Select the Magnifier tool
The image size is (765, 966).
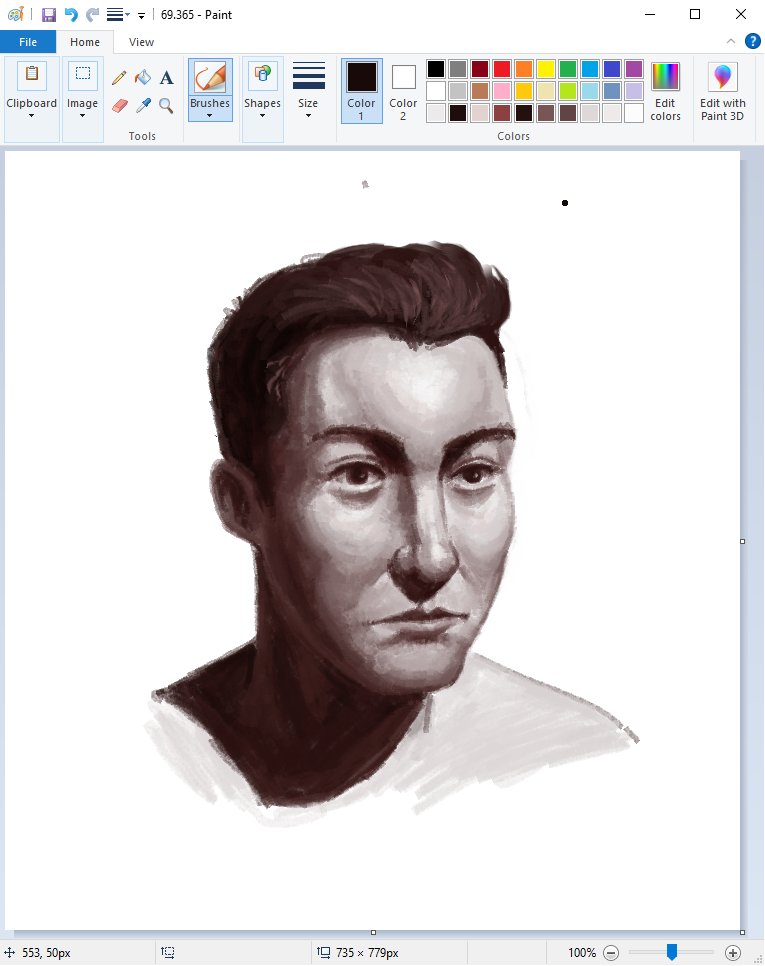coord(166,105)
